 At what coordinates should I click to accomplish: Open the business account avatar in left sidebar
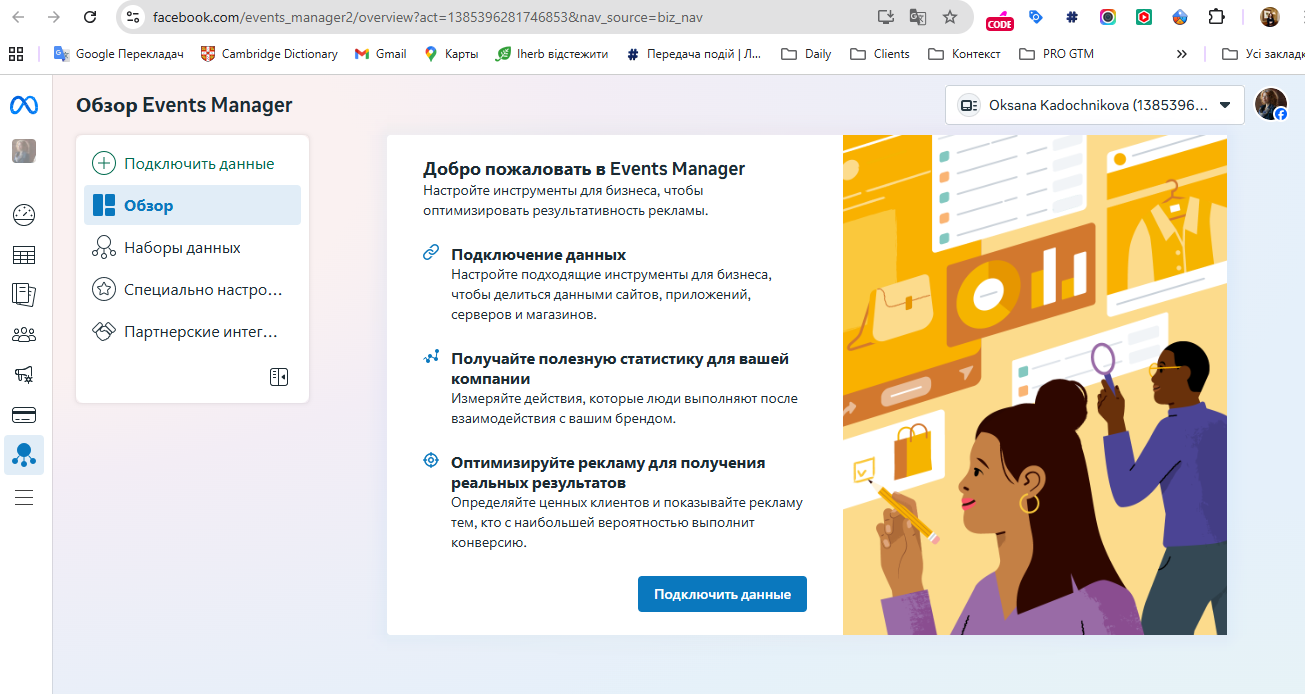click(24, 151)
